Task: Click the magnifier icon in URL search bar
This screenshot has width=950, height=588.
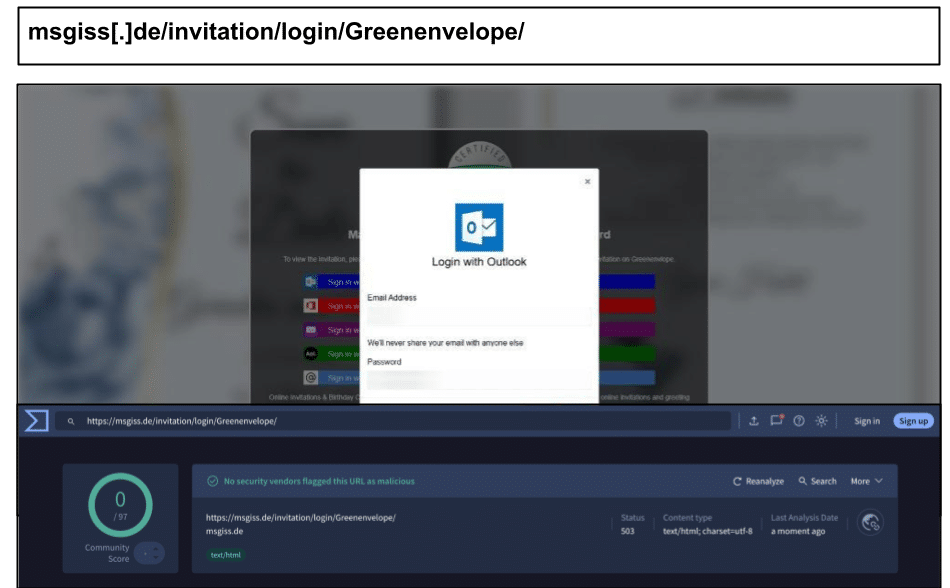Action: (x=71, y=421)
